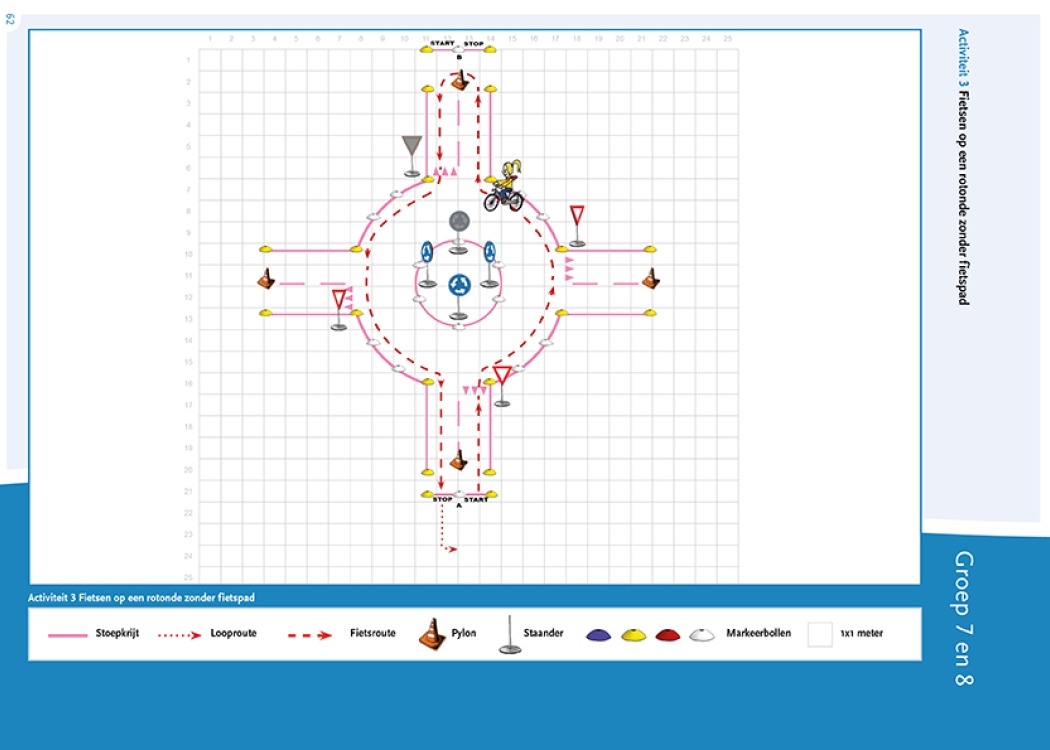Click the 1x1 meter square in the legend
1050x750 pixels.
pyautogui.click(x=820, y=634)
